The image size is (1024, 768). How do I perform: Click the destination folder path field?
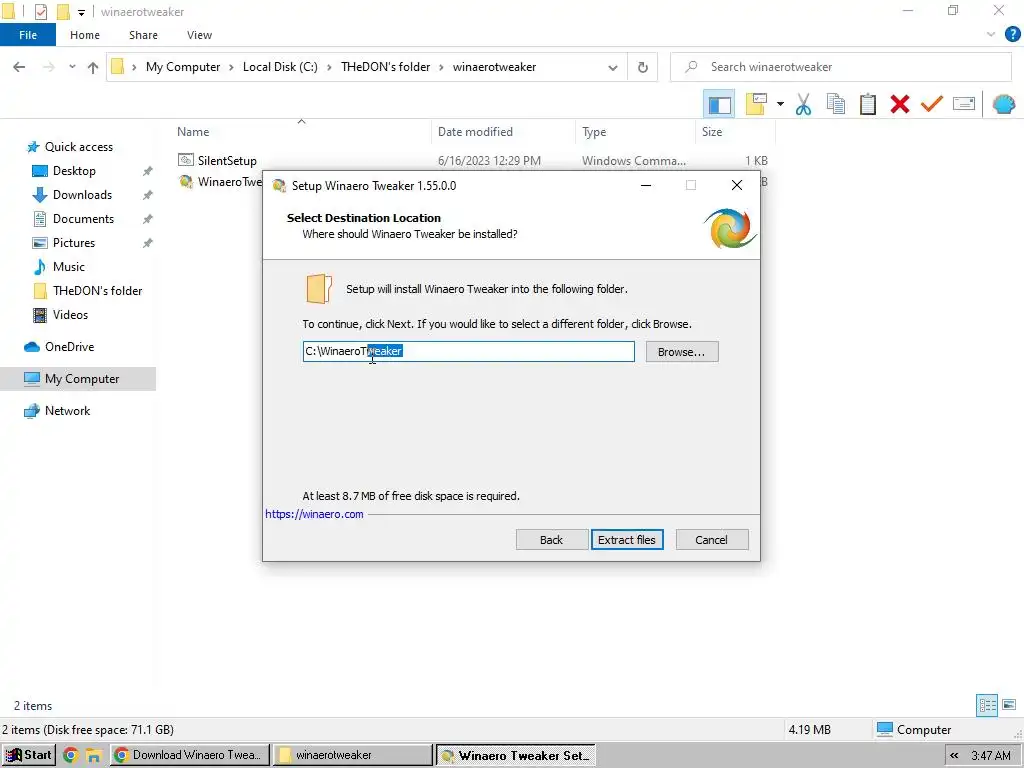[x=468, y=351]
